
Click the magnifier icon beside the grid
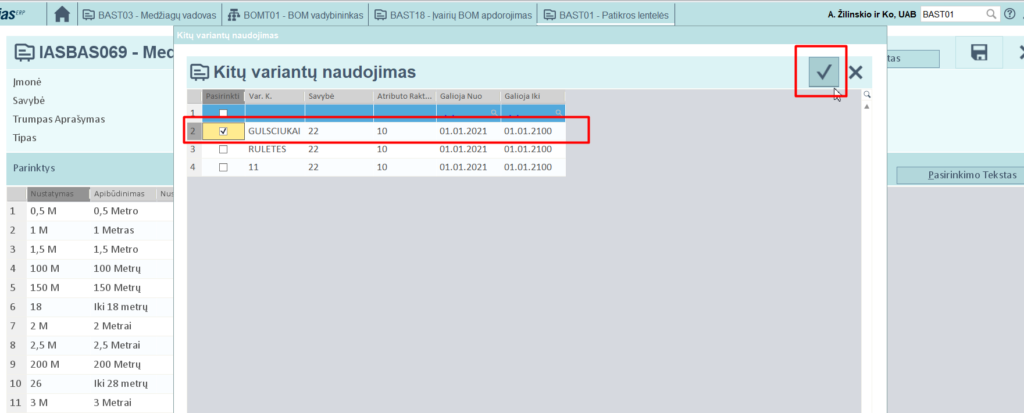pos(867,95)
